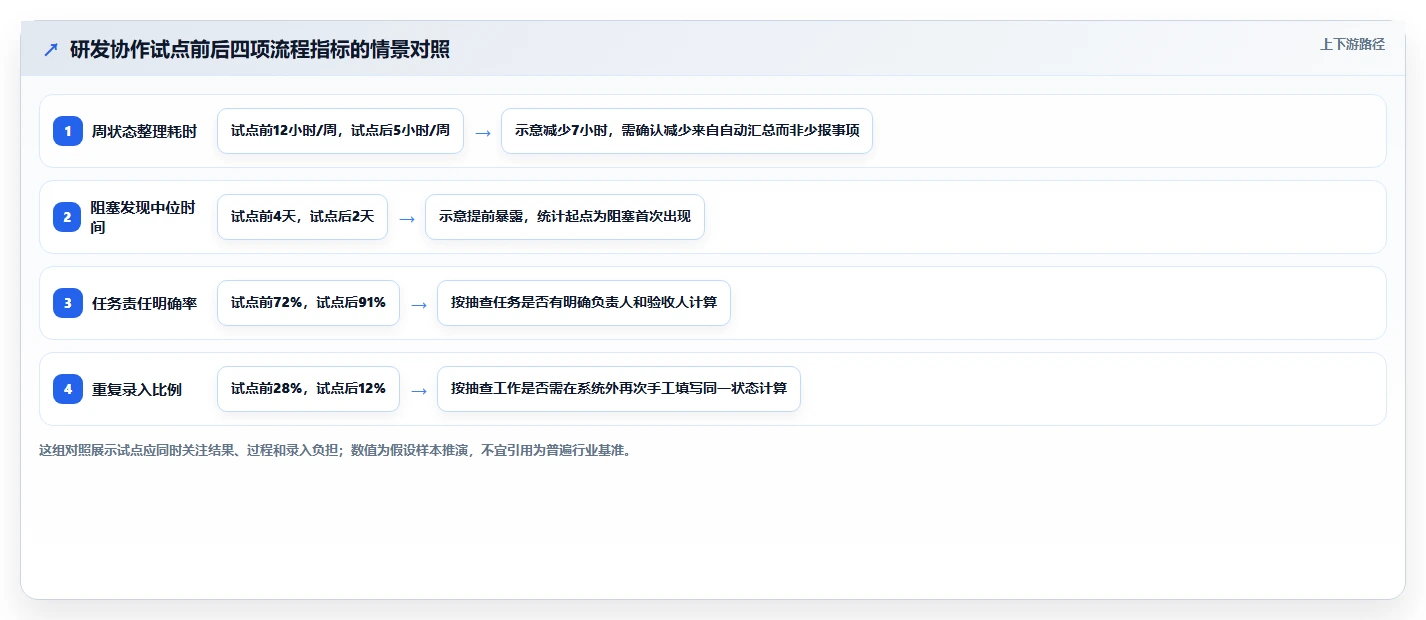This screenshot has width=1426, height=620.
Task: Click the number 3 badge for 任务责任明确率
Action: [68, 303]
